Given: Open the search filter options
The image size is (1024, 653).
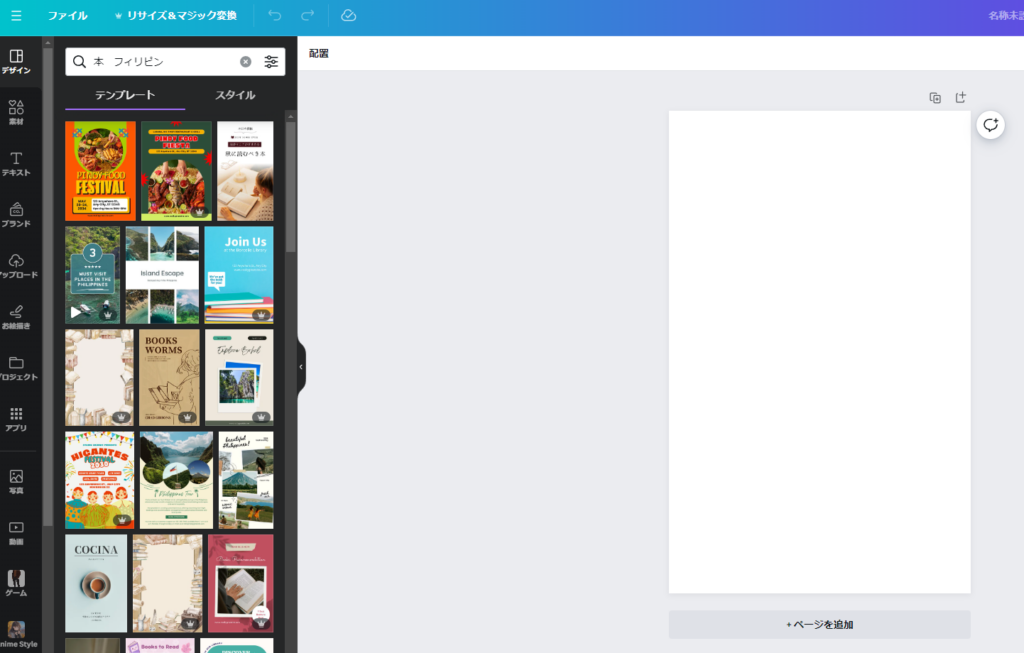Looking at the screenshot, I should (271, 62).
